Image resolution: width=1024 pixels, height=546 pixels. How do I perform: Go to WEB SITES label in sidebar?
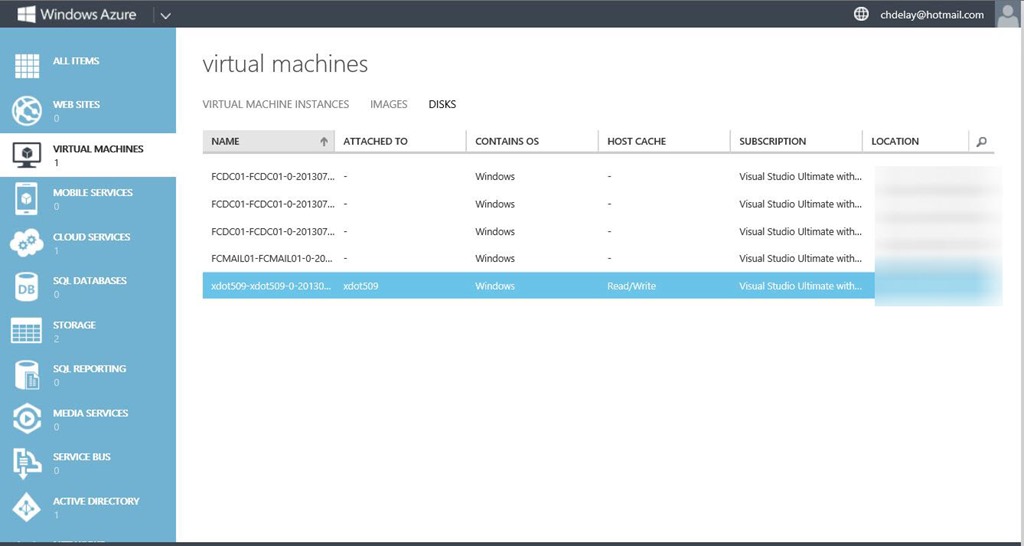click(76, 104)
